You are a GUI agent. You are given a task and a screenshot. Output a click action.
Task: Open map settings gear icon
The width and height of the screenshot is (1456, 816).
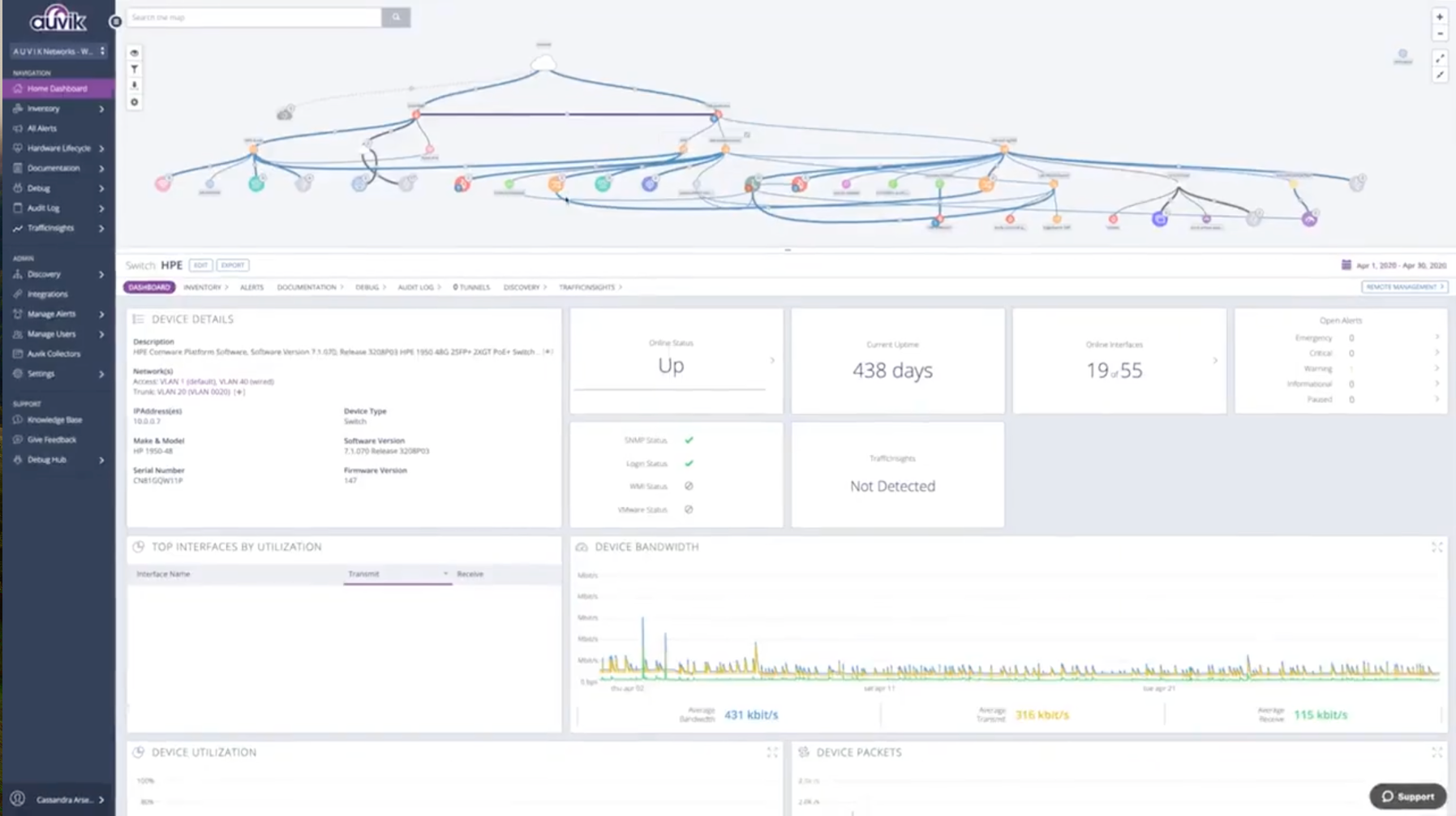(135, 102)
